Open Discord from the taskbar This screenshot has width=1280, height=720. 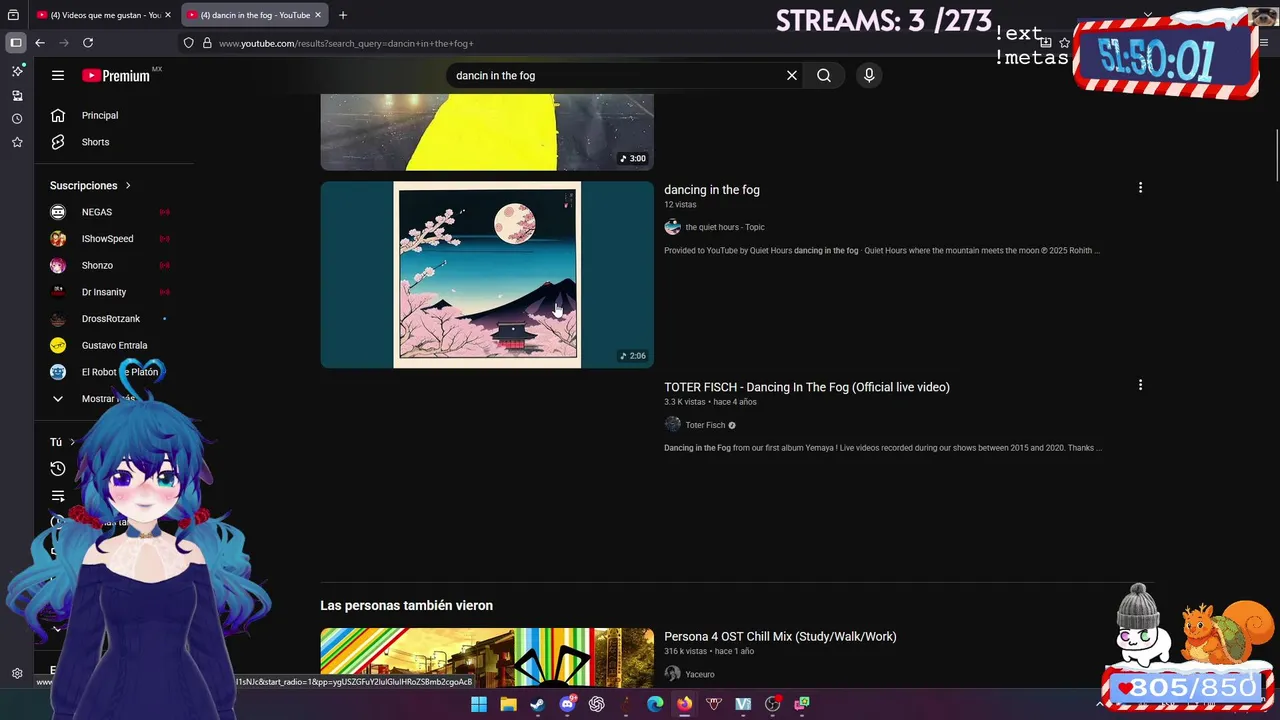pos(567,704)
